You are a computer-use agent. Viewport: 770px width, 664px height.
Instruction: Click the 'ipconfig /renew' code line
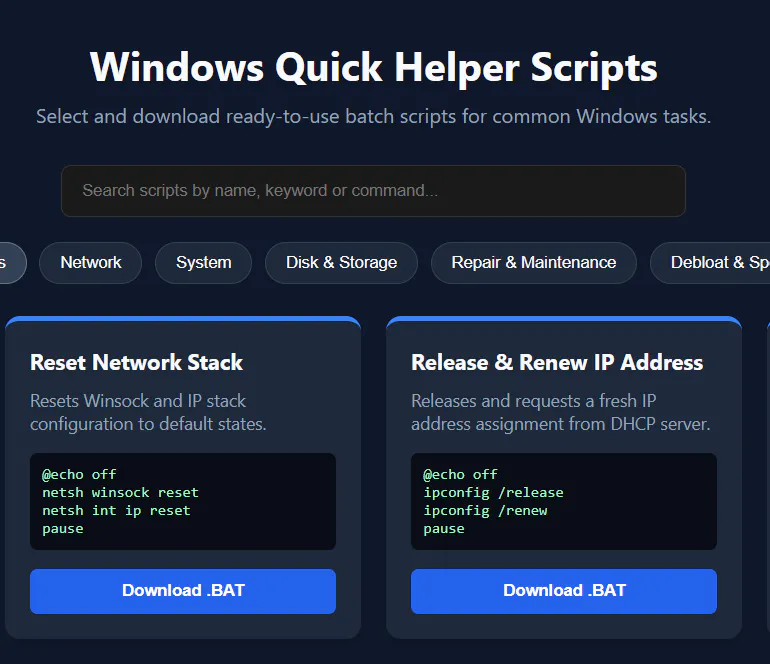485,511
